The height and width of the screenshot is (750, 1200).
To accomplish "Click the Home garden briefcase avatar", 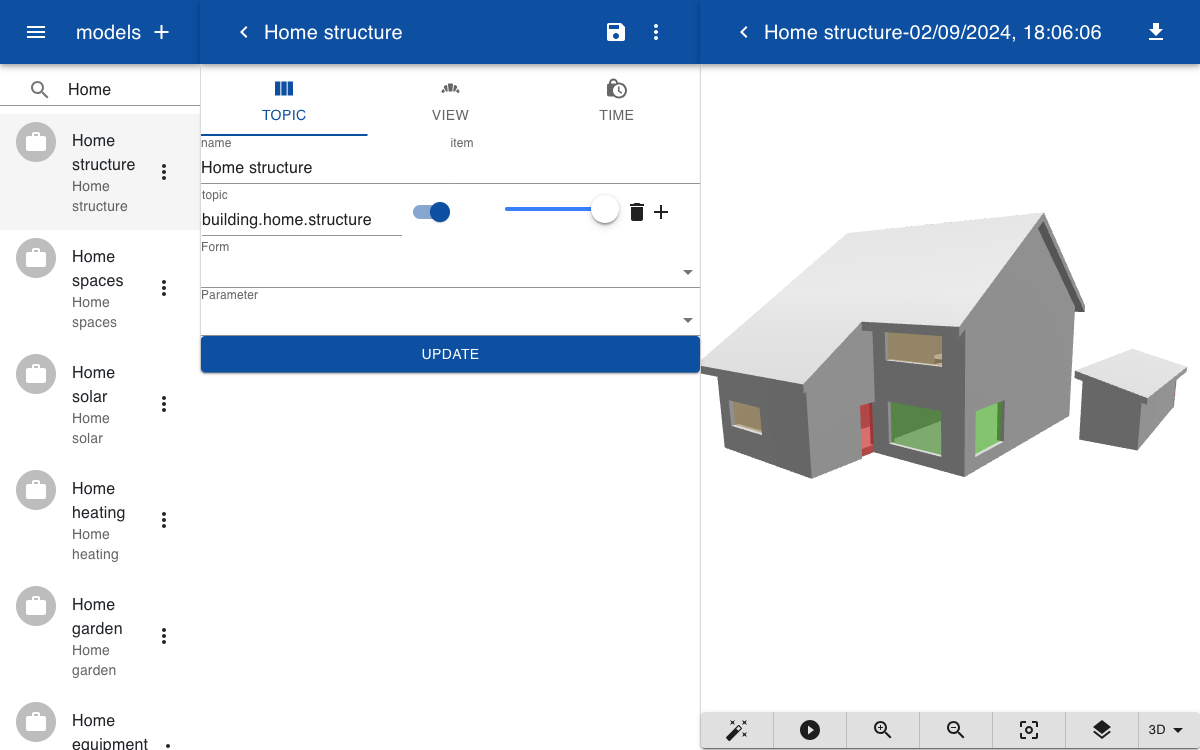I will (x=36, y=606).
